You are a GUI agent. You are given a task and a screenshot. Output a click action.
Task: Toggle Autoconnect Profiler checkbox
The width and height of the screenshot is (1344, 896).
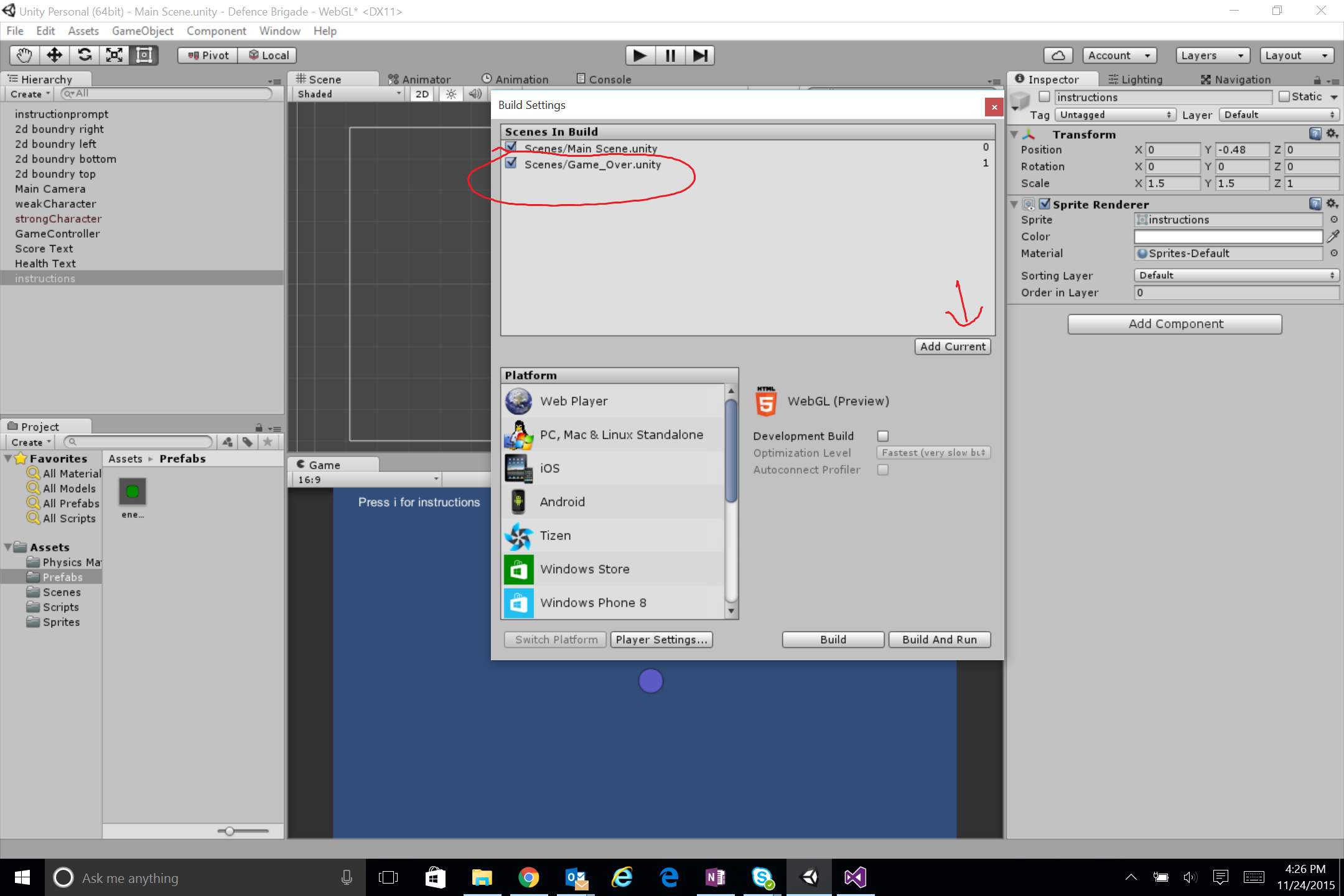[883, 470]
